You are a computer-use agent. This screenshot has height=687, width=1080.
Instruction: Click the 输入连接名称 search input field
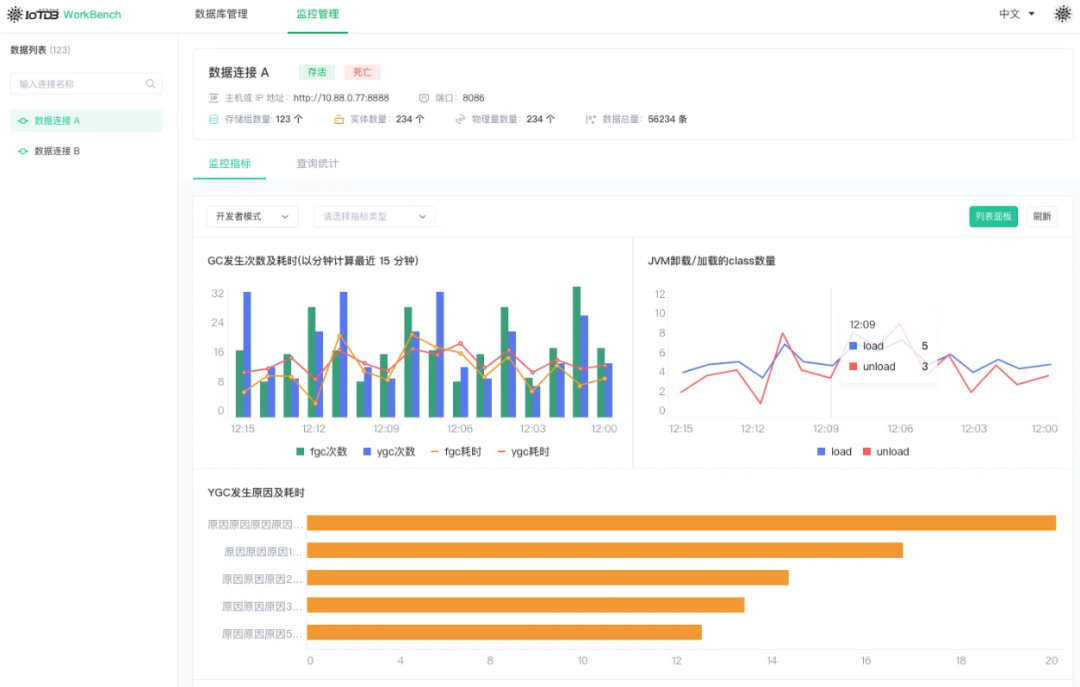click(78, 84)
